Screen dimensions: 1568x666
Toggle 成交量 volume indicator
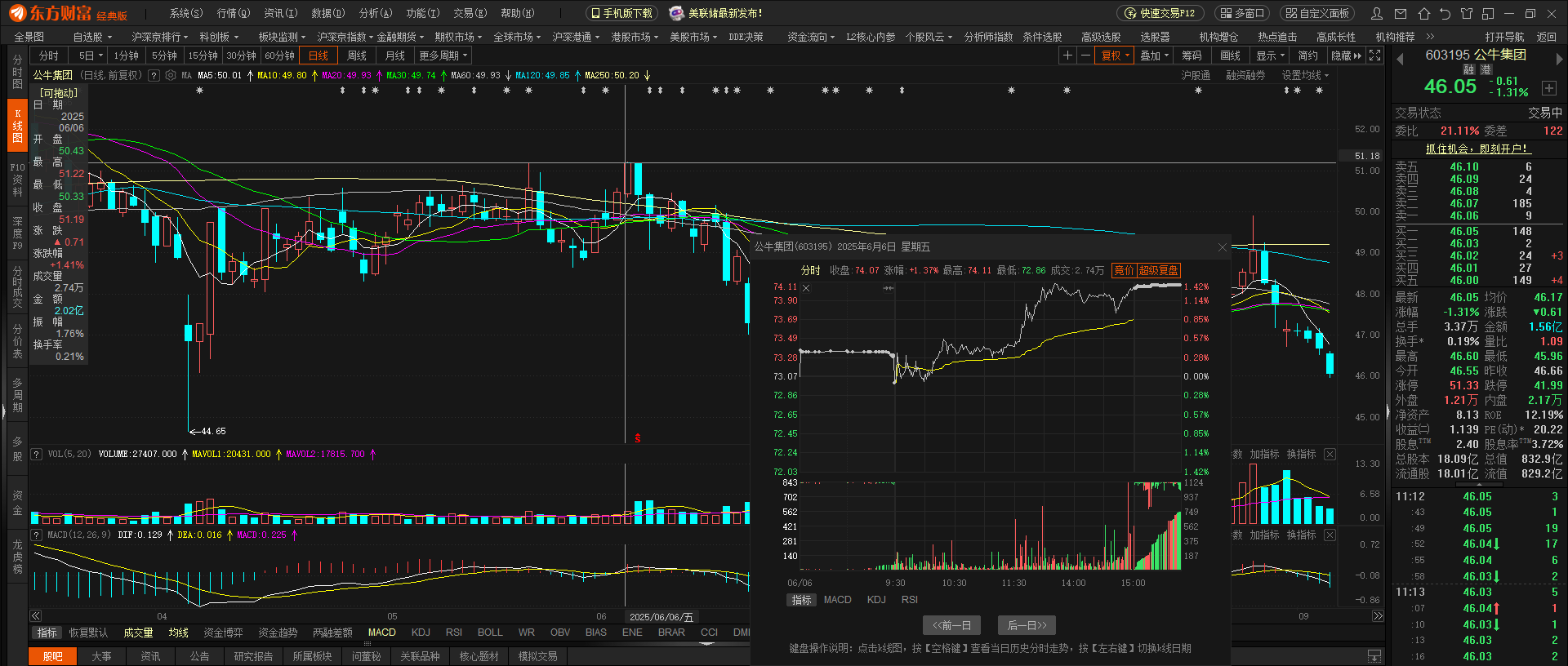point(138,633)
